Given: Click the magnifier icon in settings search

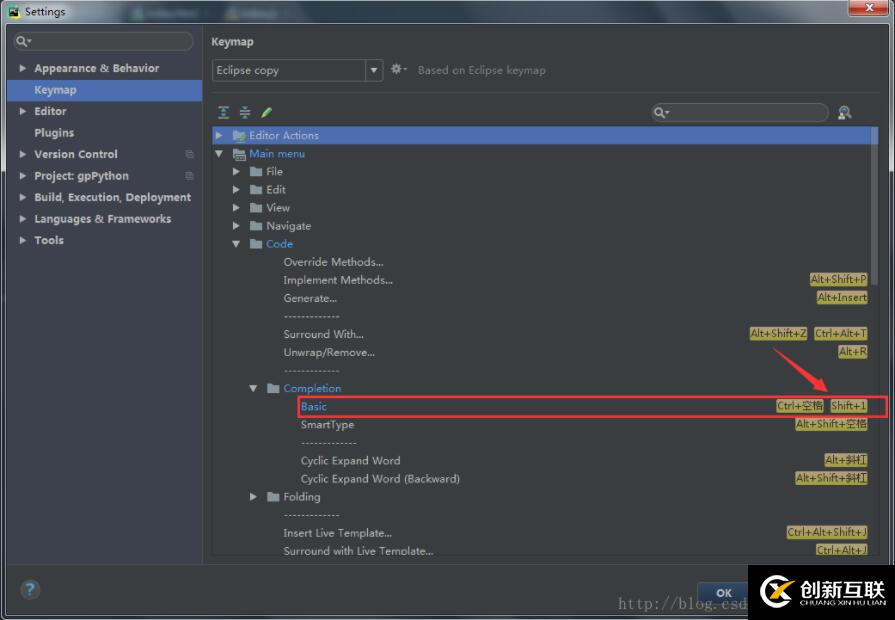Looking at the screenshot, I should click(23, 41).
